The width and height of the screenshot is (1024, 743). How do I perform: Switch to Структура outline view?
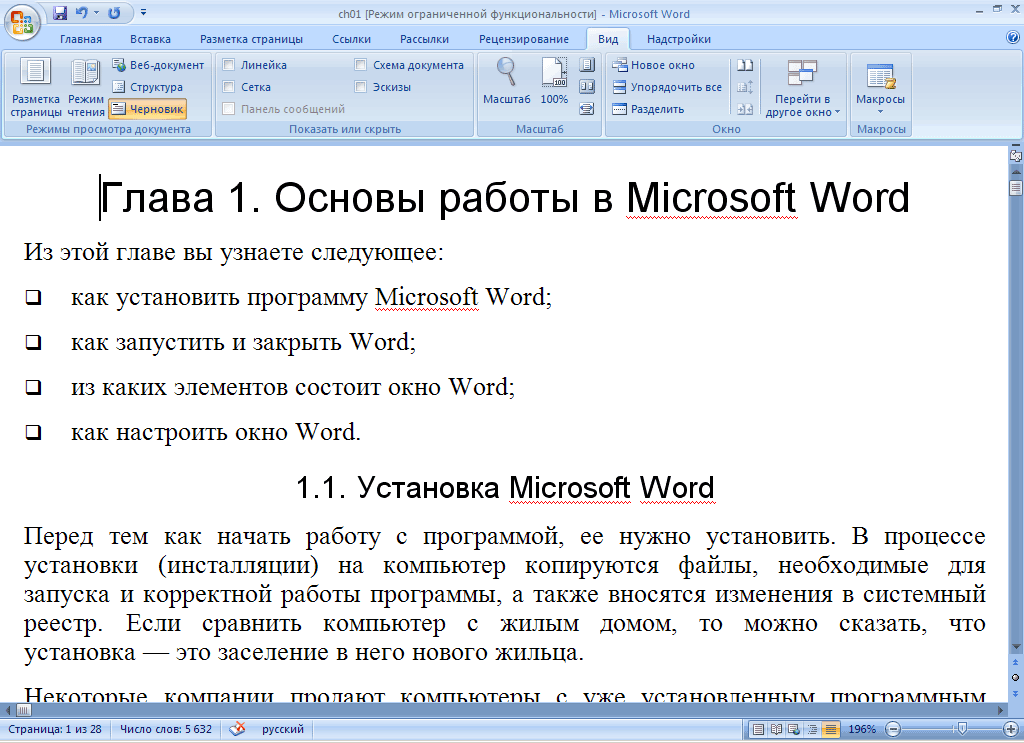(x=148, y=87)
